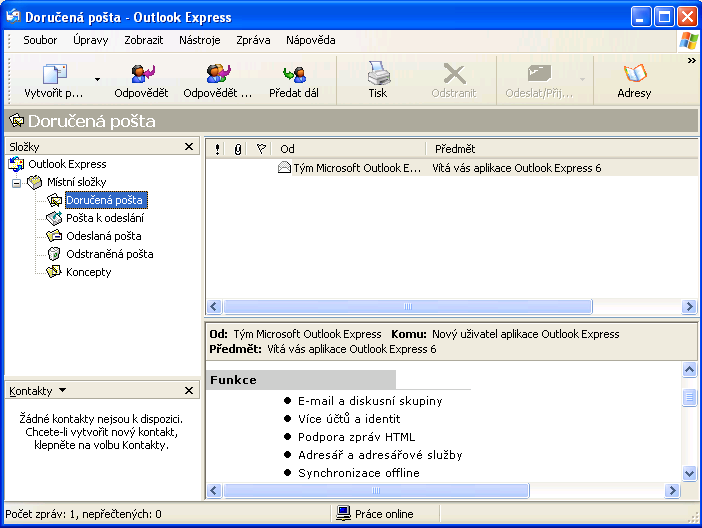Viewport: 702px width, 528px height.
Task: Select Outlook Express root in folder tree
Action: [67, 164]
